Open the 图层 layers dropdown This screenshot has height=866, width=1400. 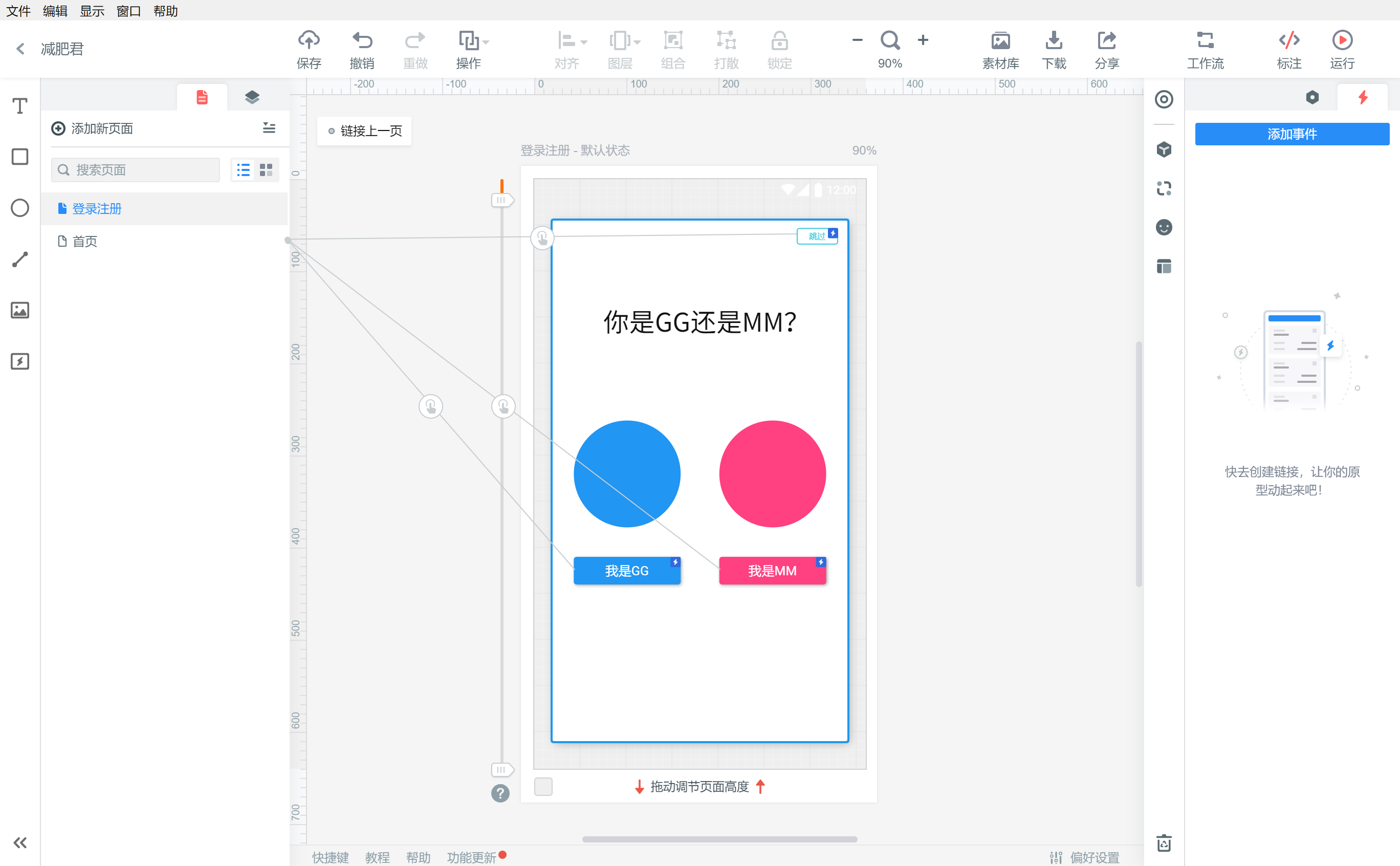click(x=622, y=49)
